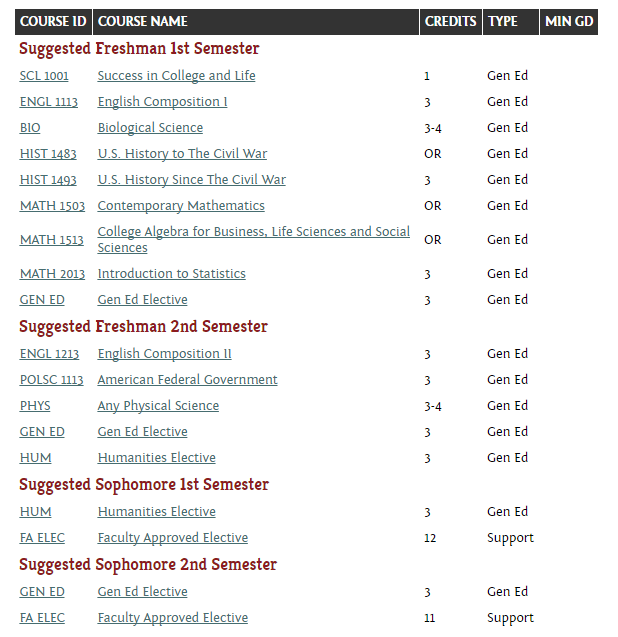
Task: Click the MIN GD column header
Action: pyautogui.click(x=569, y=21)
